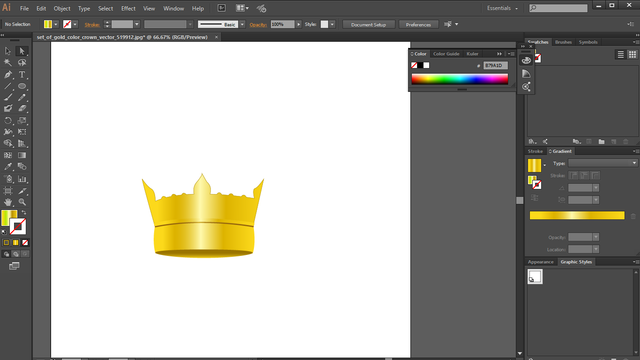
Task: Click the orange Opacity link label
Action: pyautogui.click(x=258, y=25)
